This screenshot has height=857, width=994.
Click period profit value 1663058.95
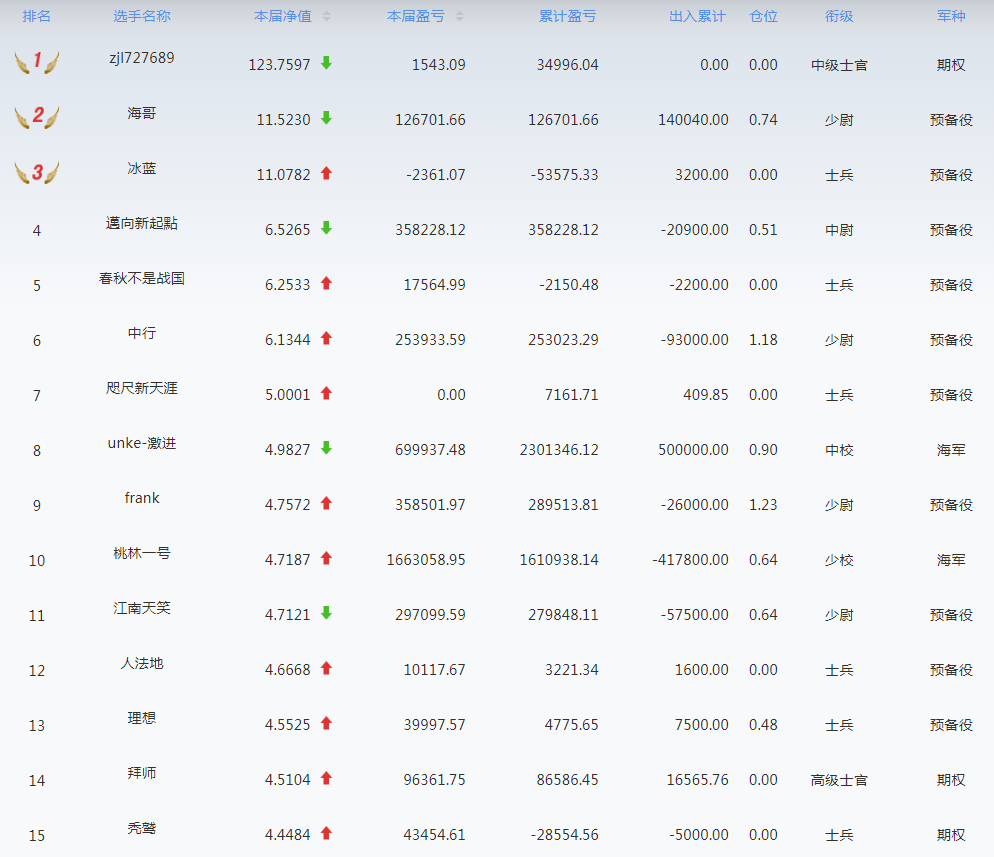(x=426, y=560)
